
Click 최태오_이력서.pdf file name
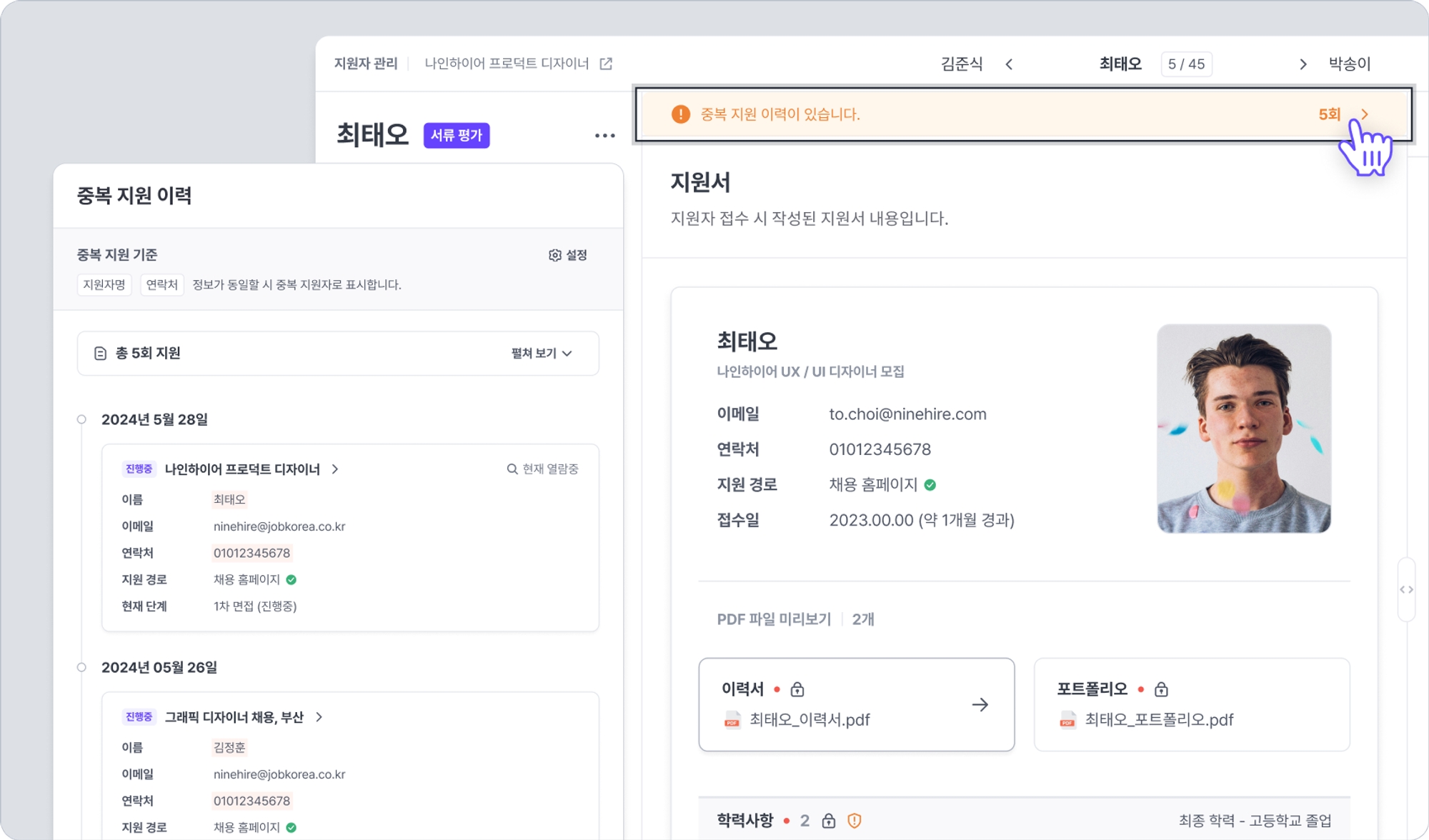pyautogui.click(x=810, y=720)
